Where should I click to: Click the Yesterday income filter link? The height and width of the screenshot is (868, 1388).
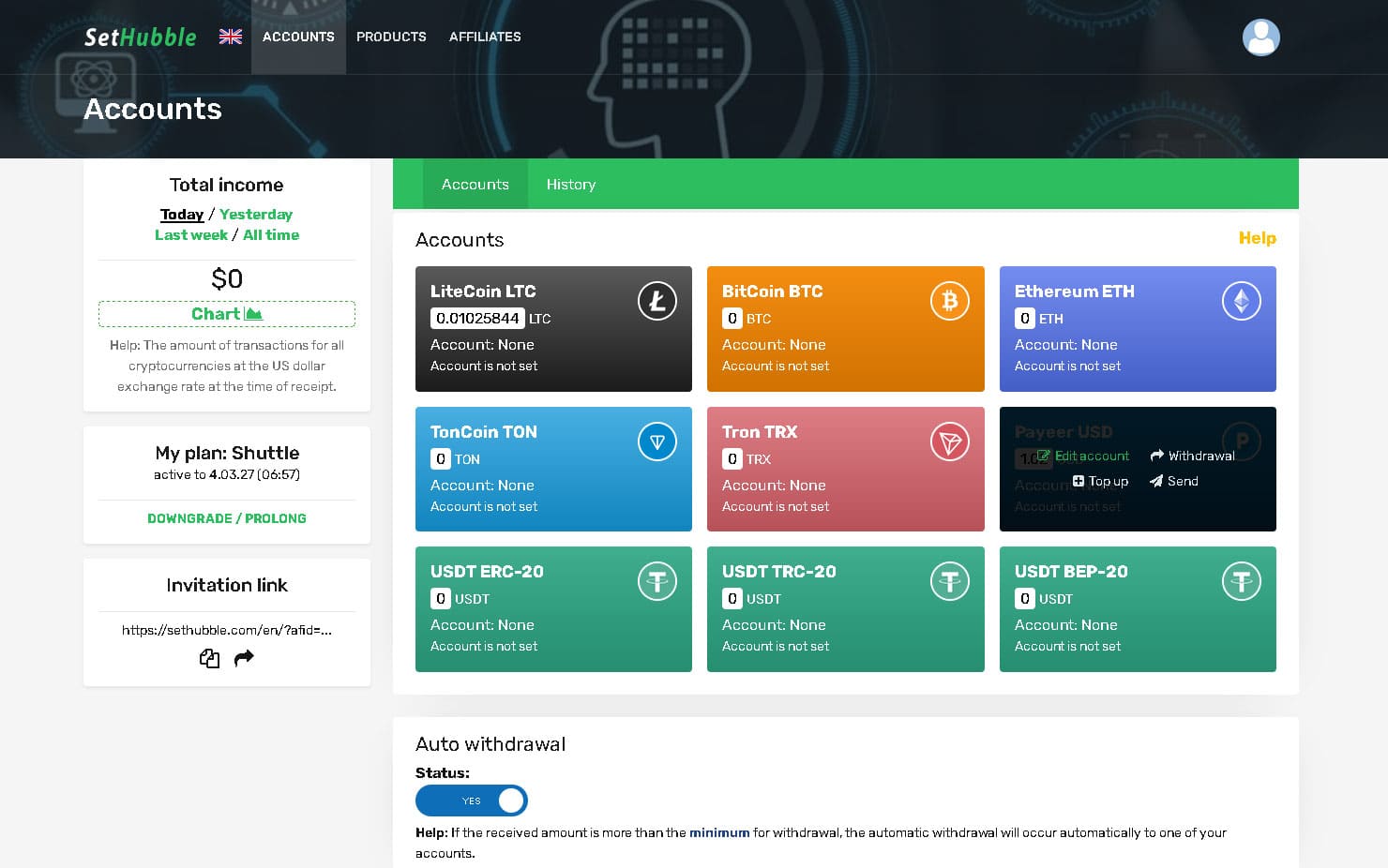point(256,214)
